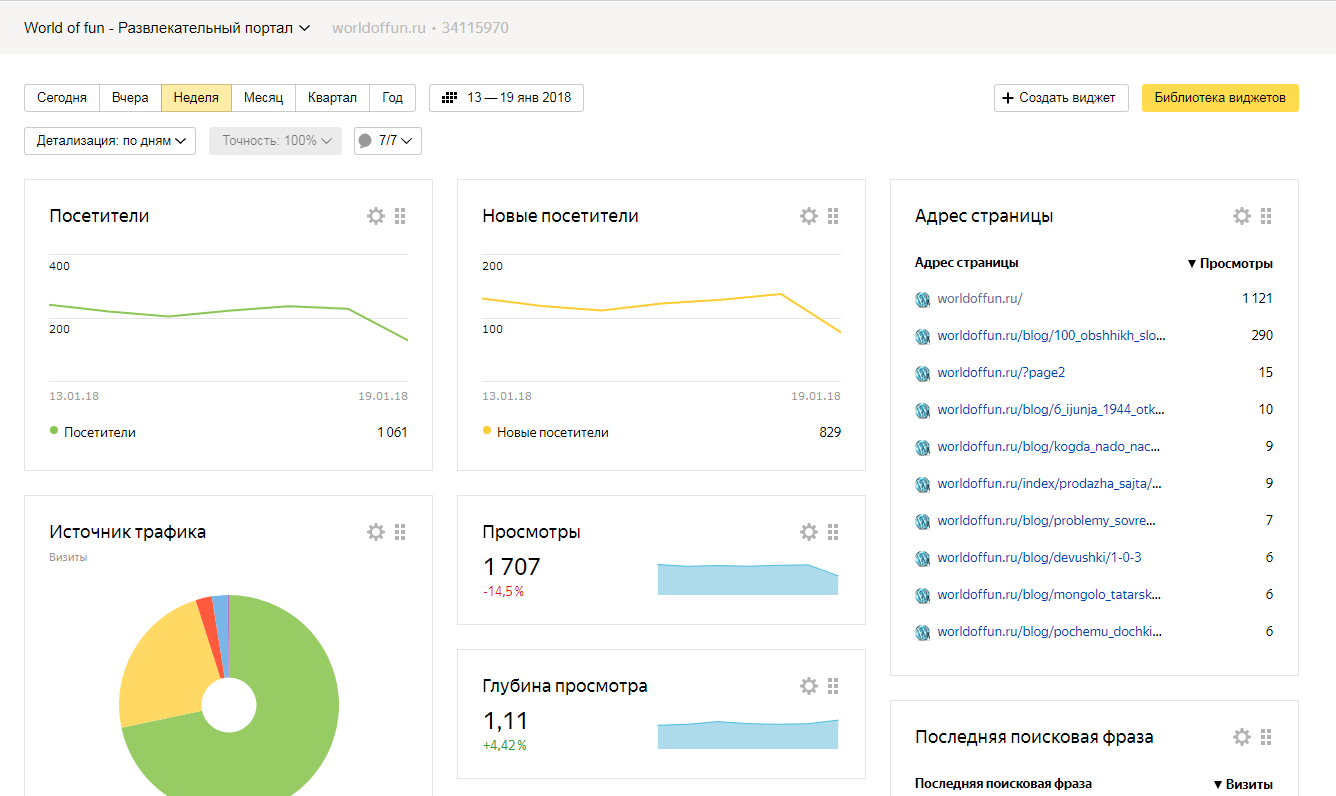Click drag handle of Адрес страницы widget
This screenshot has width=1336, height=796.
click(x=1266, y=216)
